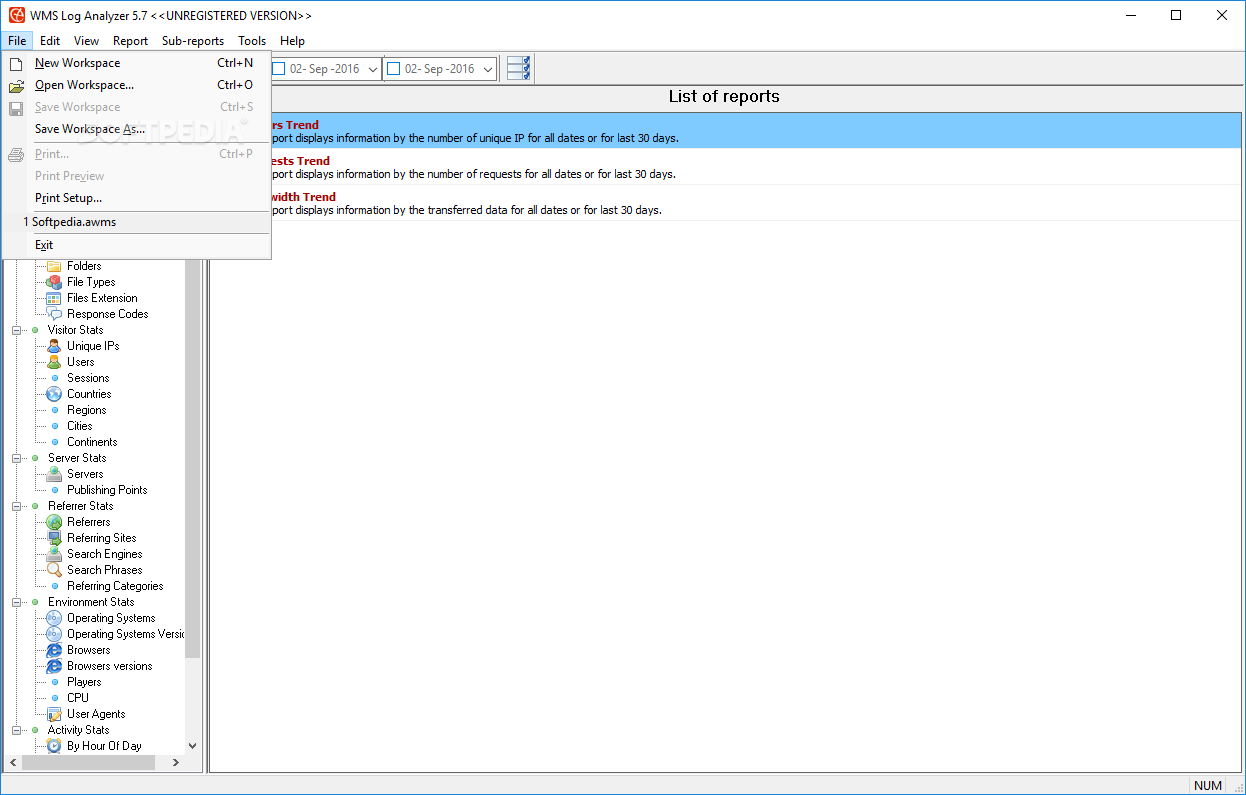
Task: Open the Tools menu
Action: [252, 41]
